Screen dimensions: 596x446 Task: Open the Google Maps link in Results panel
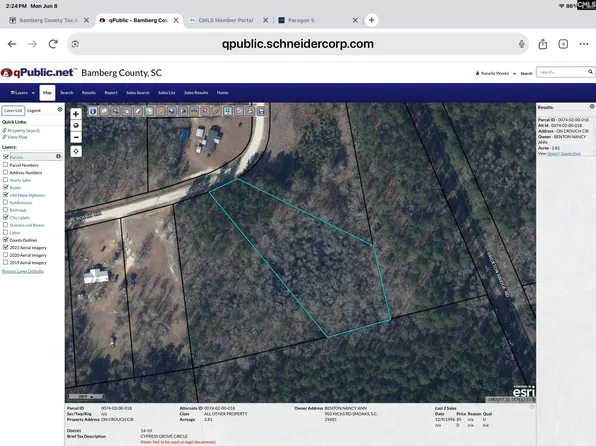click(x=571, y=154)
